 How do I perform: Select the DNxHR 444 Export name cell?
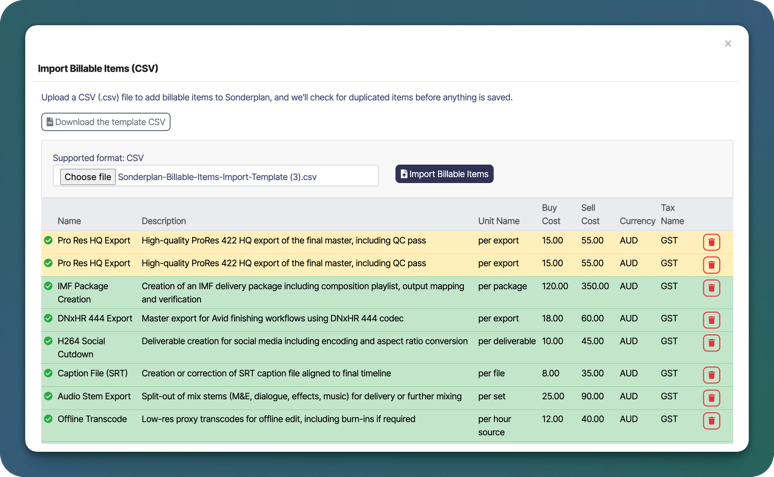(95, 318)
